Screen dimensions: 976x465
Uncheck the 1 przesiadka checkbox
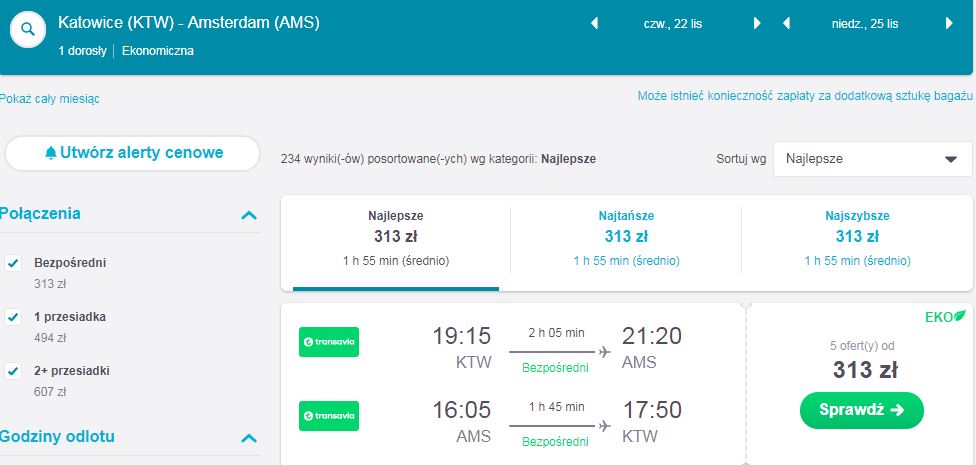pyautogui.click(x=14, y=317)
